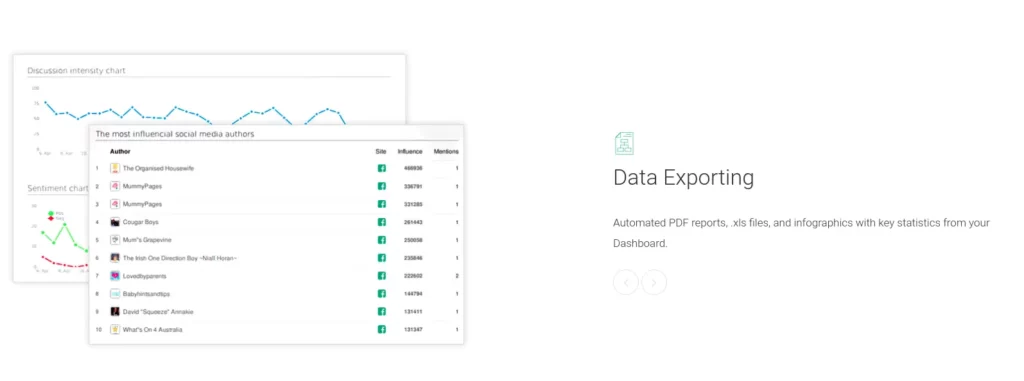
Task: Select author name David "Squeeze" Annakie
Action: 158,312
